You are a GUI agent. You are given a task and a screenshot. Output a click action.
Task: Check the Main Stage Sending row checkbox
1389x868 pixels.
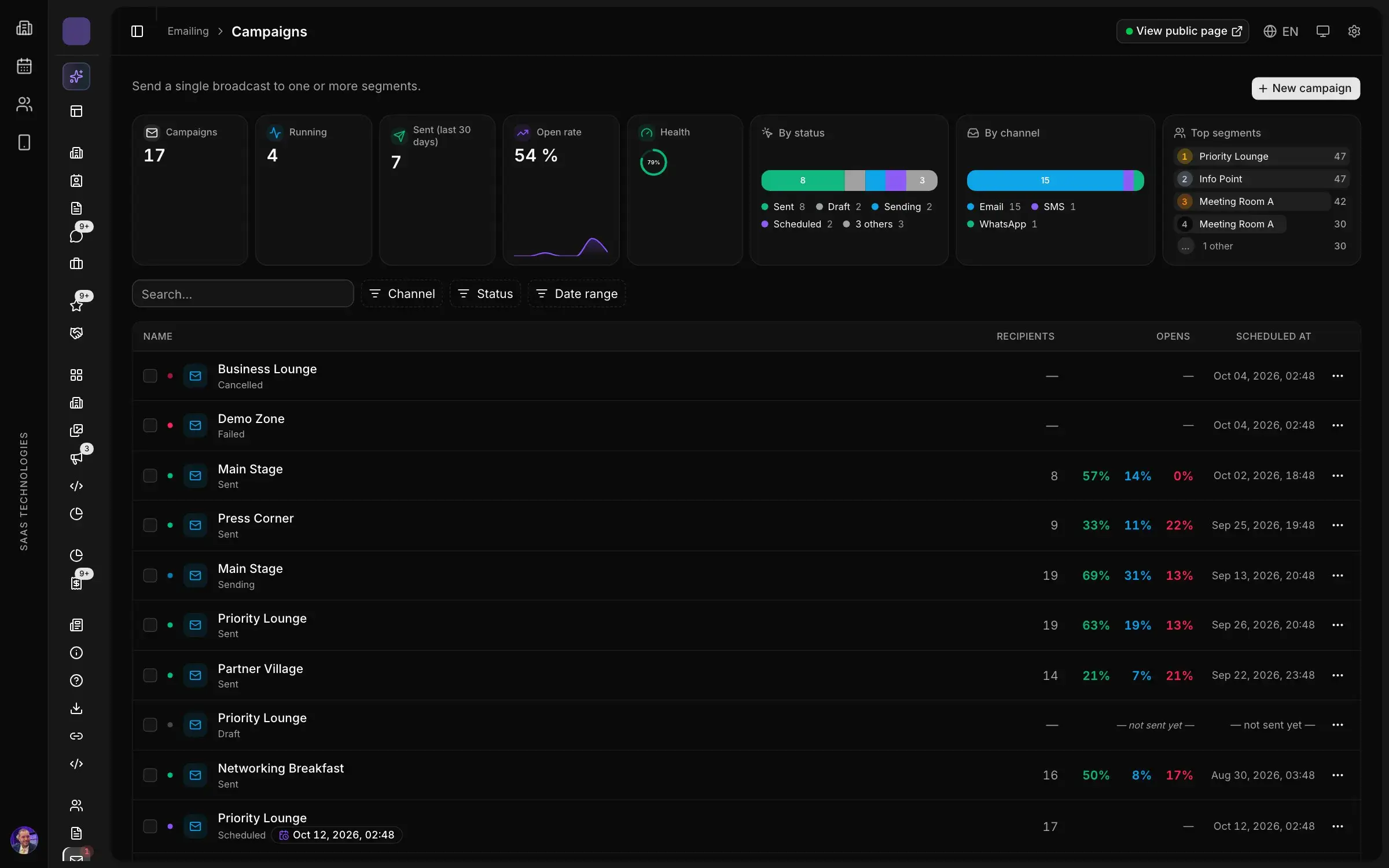(x=150, y=575)
